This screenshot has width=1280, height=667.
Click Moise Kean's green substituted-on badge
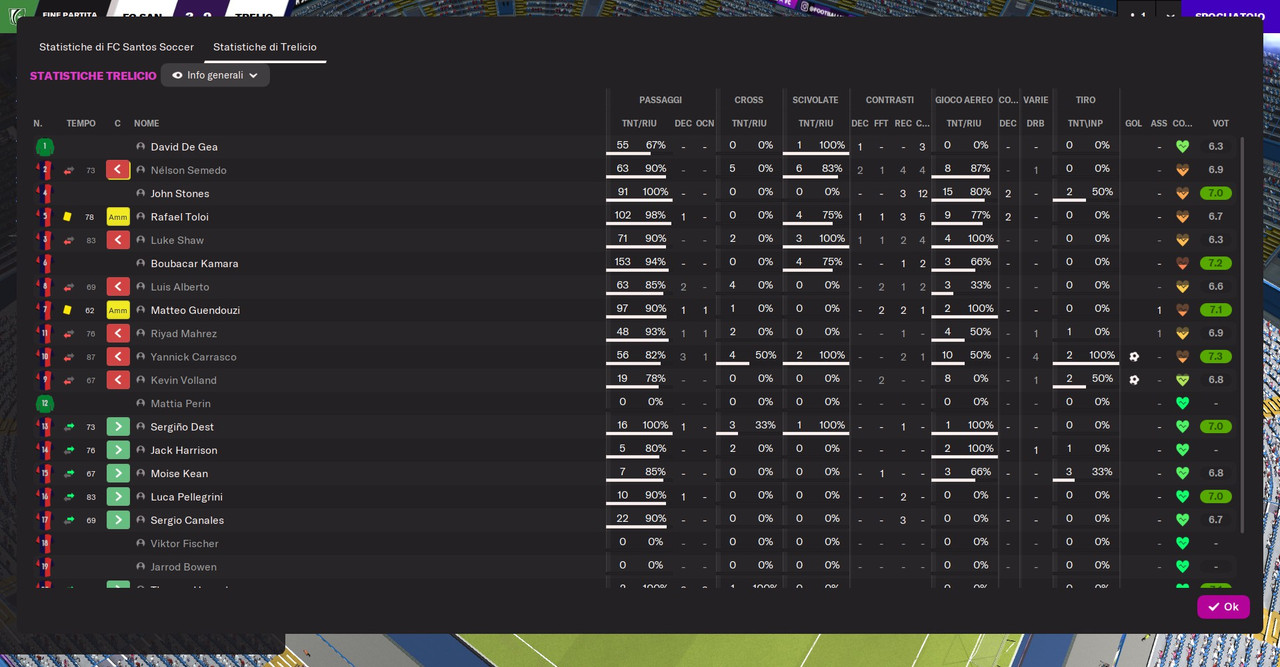click(118, 473)
